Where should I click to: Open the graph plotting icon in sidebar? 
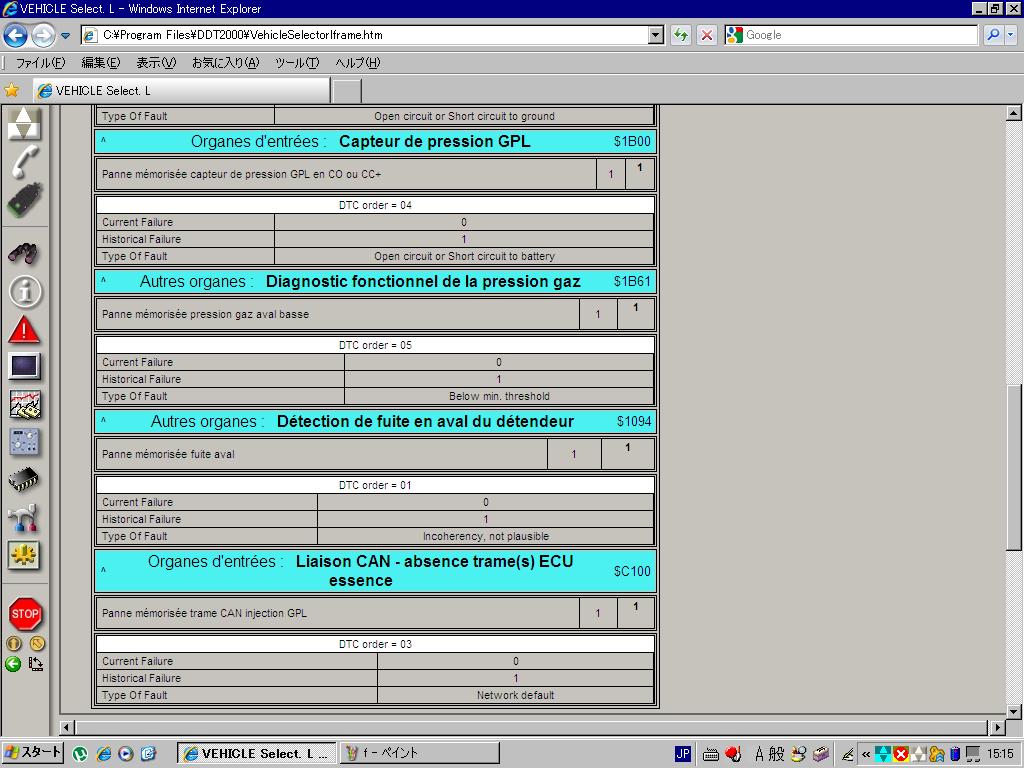pyautogui.click(x=25, y=404)
